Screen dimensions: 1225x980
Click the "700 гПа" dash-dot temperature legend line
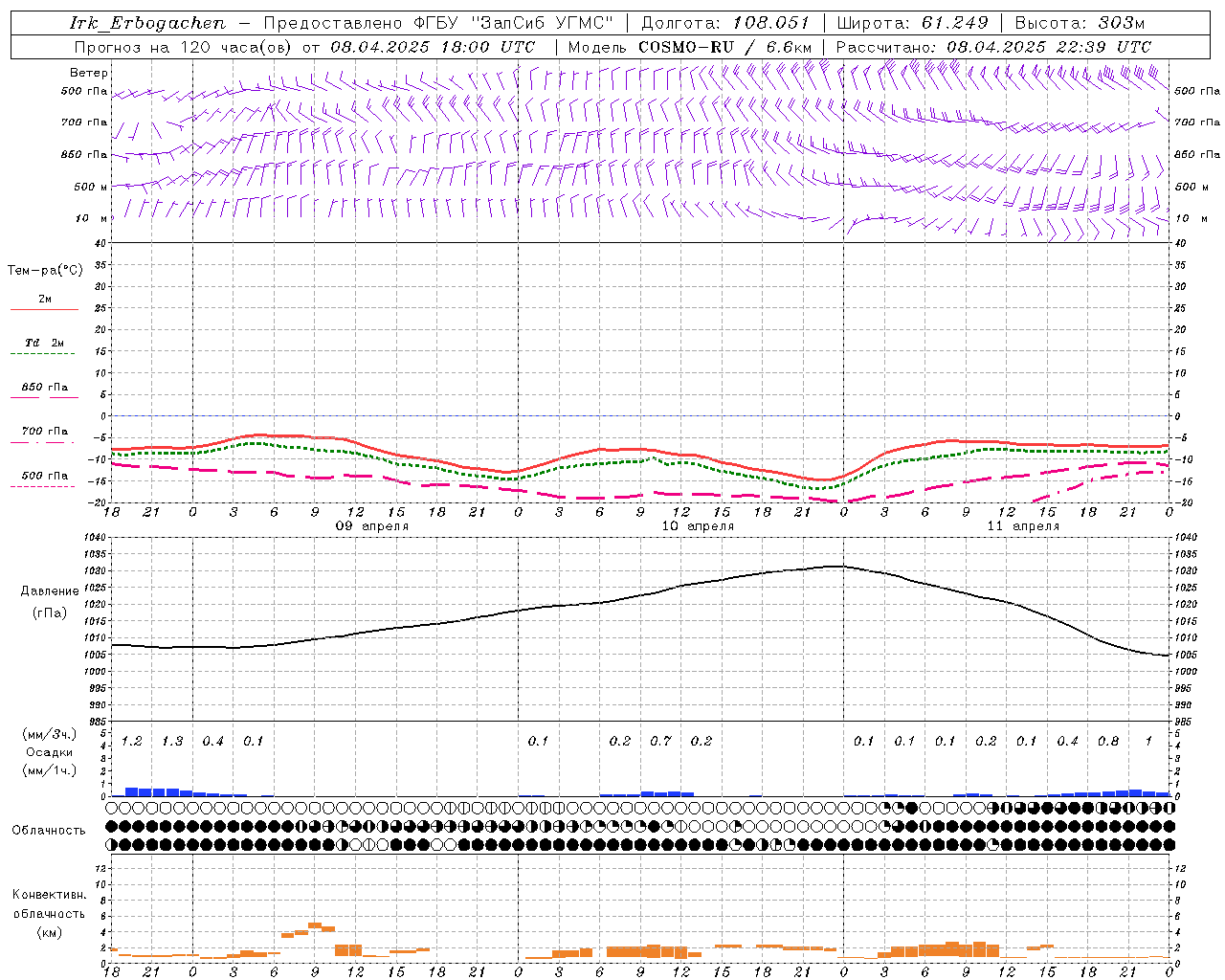42,442
